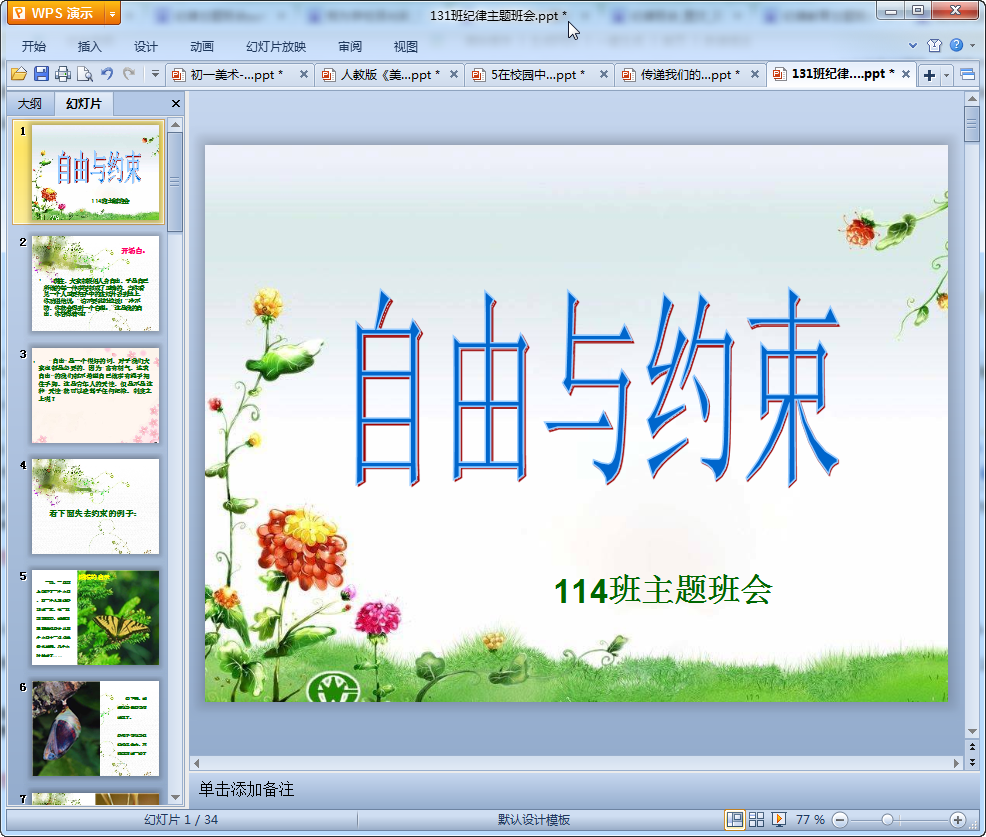Zoom in with the plus button
Screen dimensions: 986x837
(958, 819)
